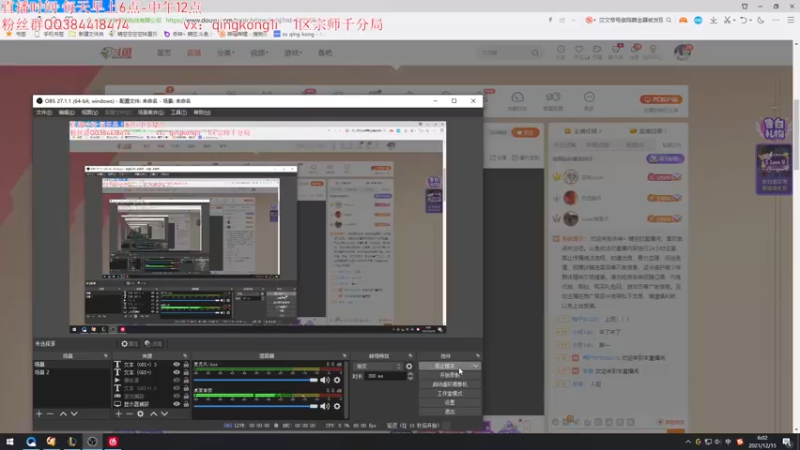Add a new source with plus icon
The image size is (800, 450).
click(x=118, y=414)
